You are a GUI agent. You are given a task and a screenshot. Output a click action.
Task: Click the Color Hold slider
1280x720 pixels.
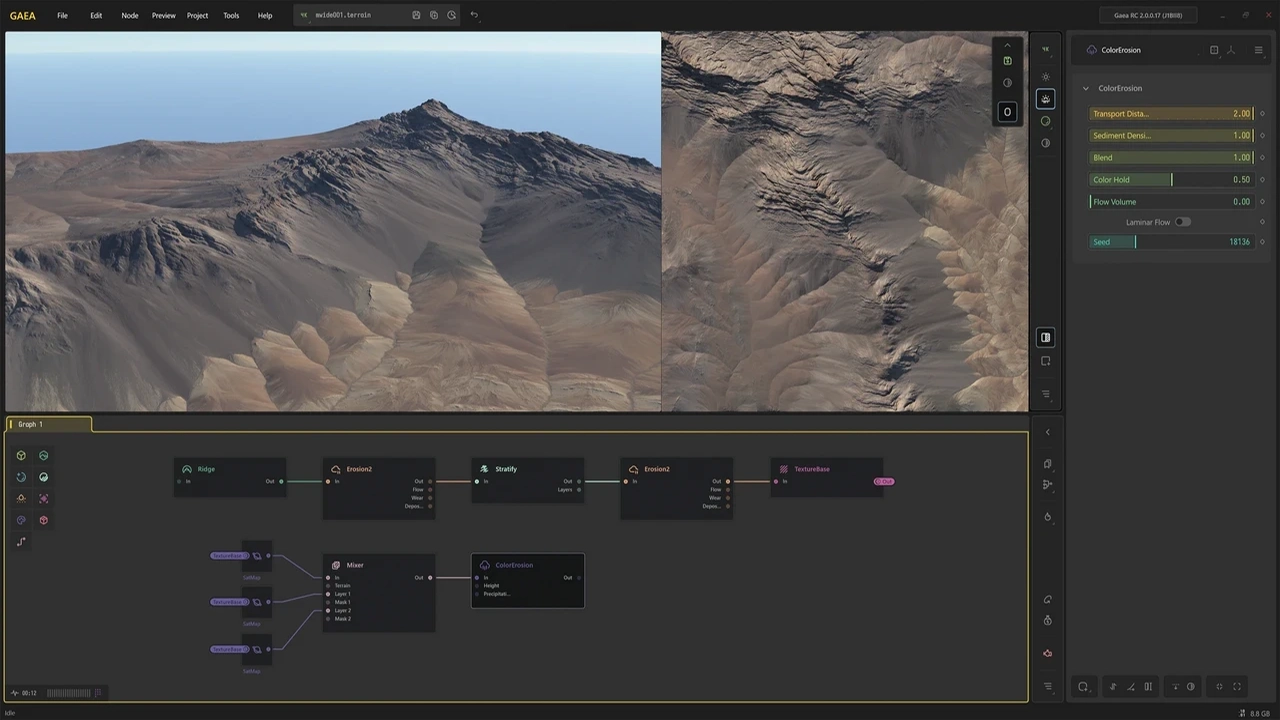click(1170, 180)
